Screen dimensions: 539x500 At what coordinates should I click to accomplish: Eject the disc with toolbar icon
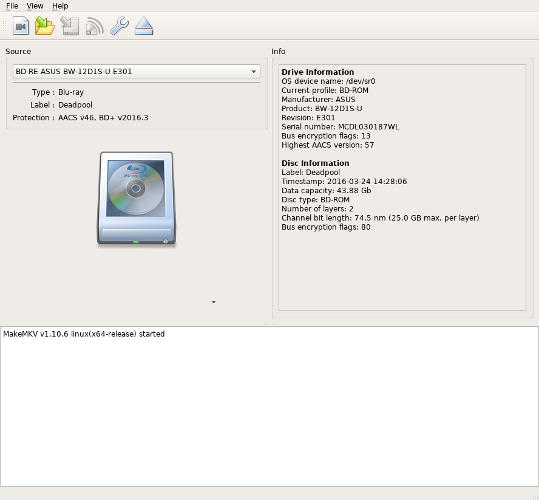click(x=144, y=26)
